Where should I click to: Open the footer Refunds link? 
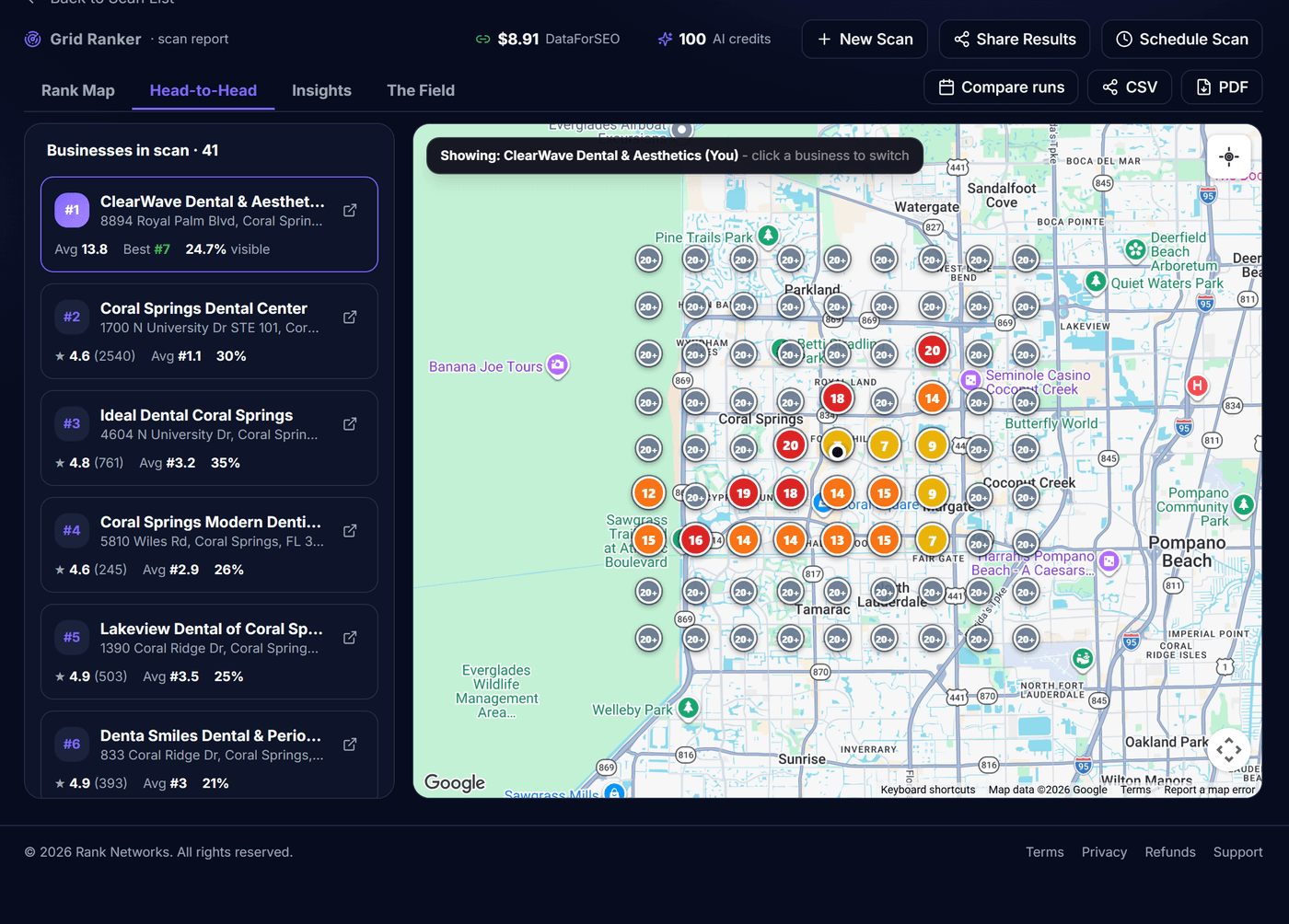coord(1170,852)
